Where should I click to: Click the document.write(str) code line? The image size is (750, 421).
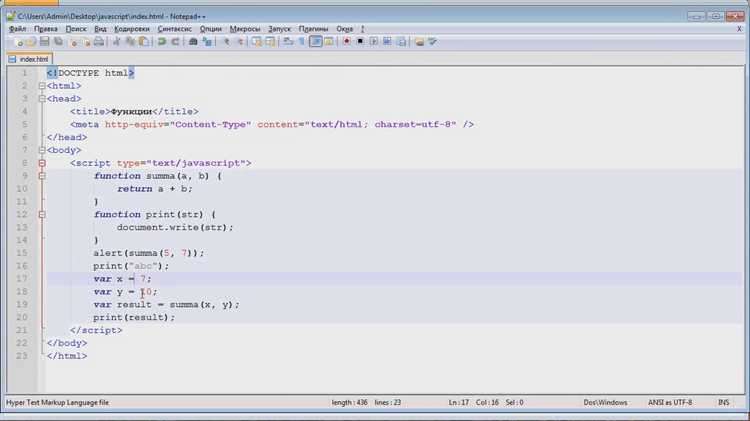[x=175, y=228]
